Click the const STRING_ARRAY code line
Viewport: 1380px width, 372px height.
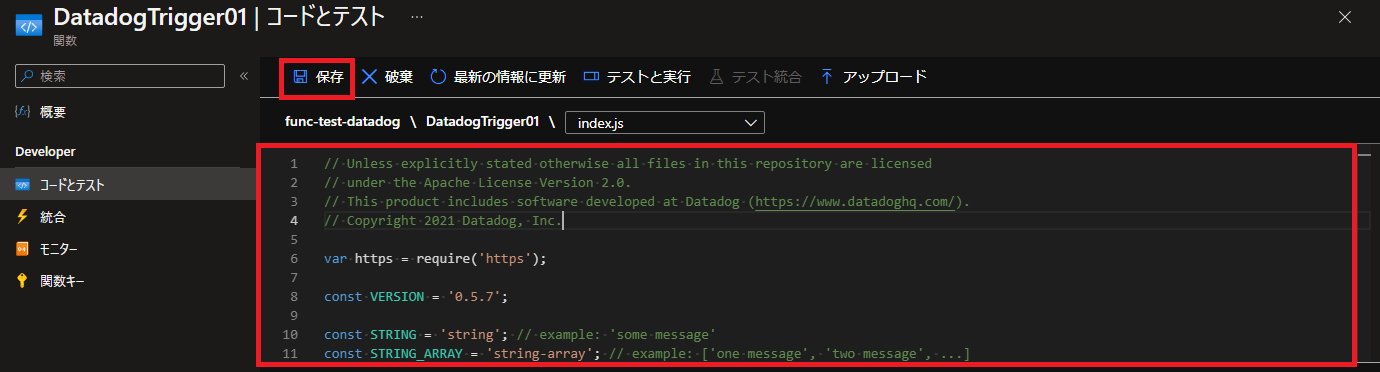point(647,354)
